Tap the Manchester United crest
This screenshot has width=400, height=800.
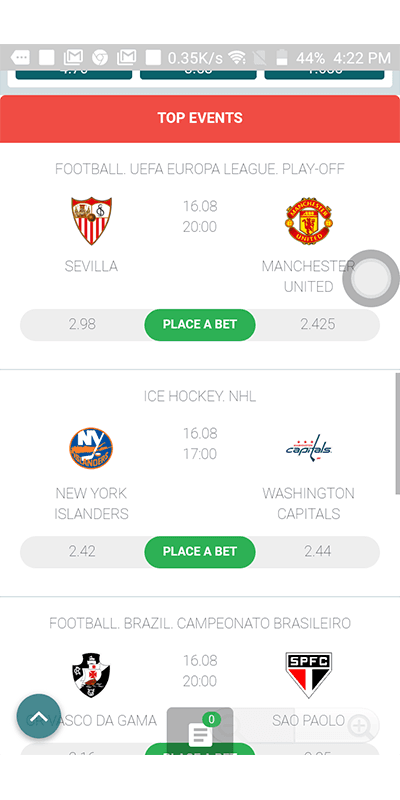[309, 219]
